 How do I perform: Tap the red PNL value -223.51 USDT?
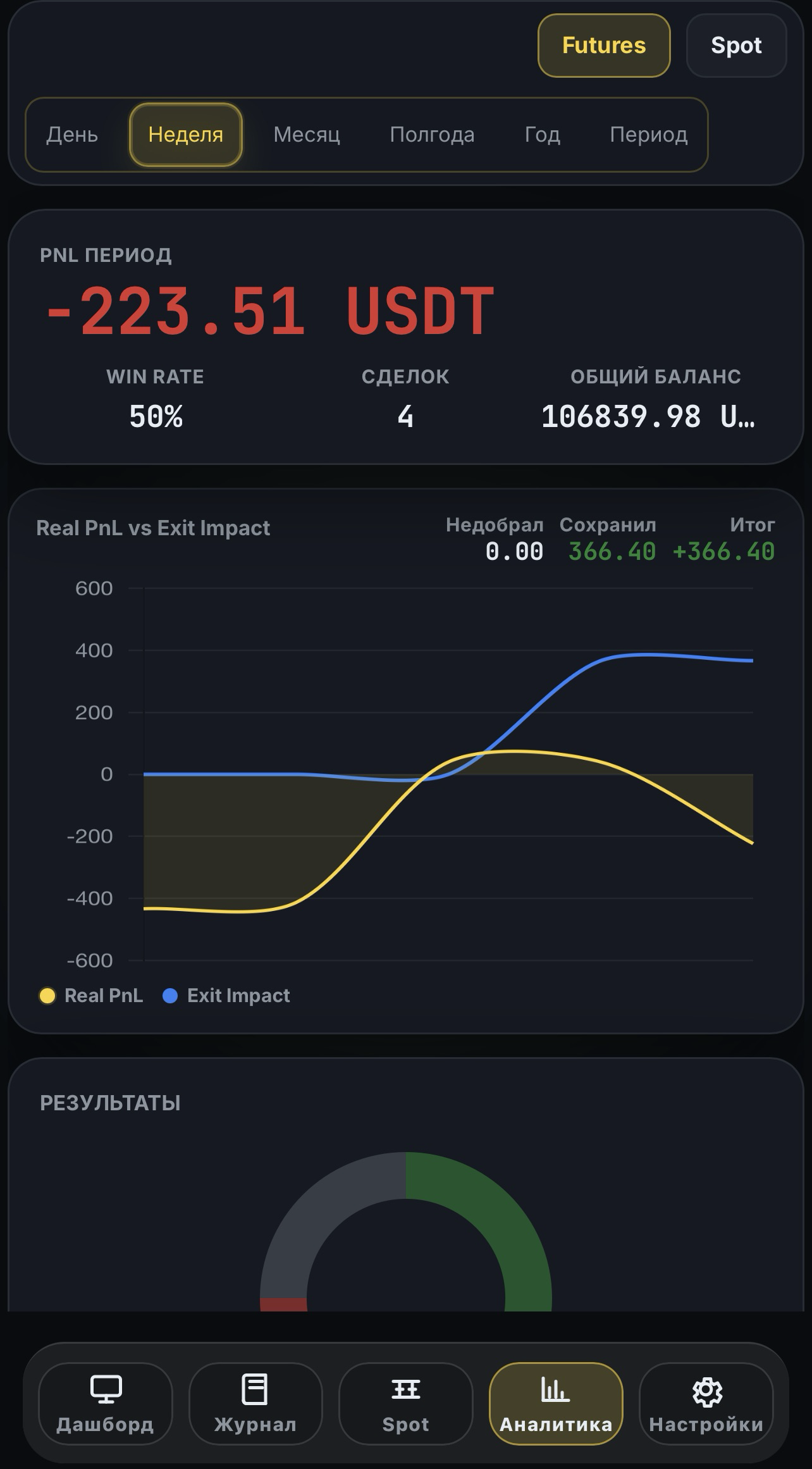(268, 310)
